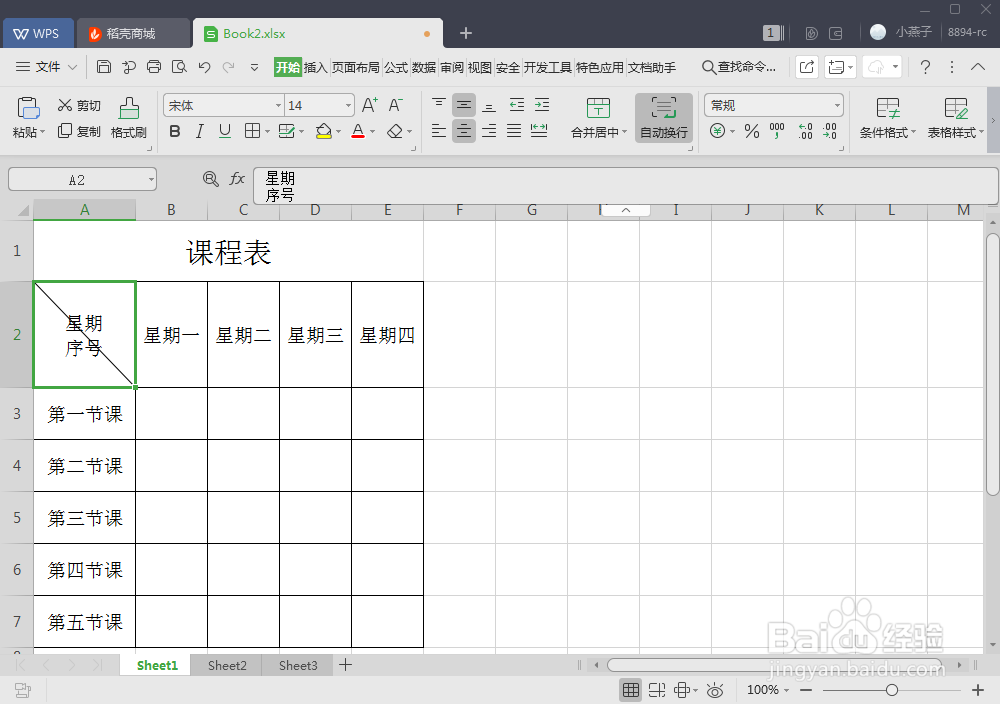Viewport: 1000px width, 704px height.
Task: Expand Merge and Center options arrow
Action: pos(624,132)
